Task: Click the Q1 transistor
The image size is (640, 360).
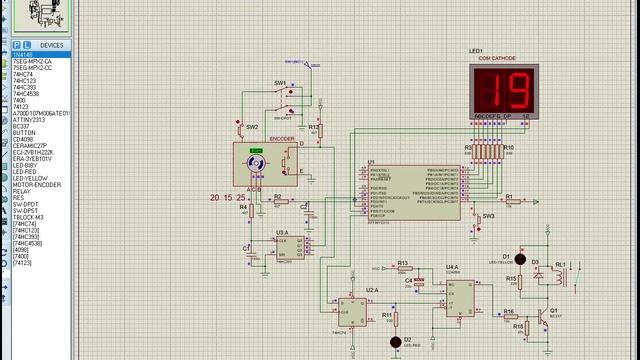Action: pos(542,317)
